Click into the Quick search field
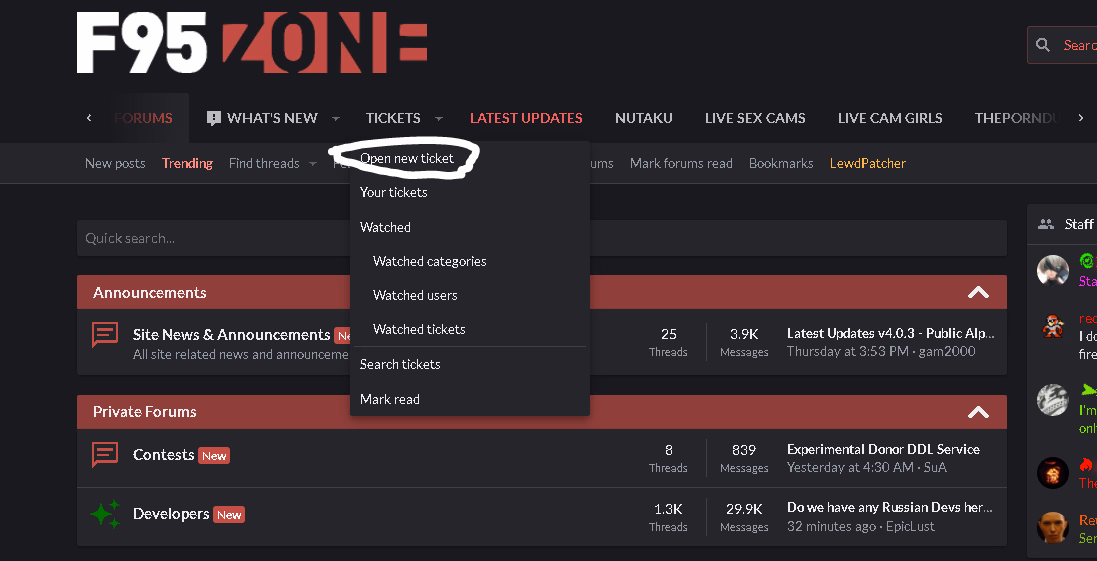Image resolution: width=1097 pixels, height=561 pixels. (542, 238)
